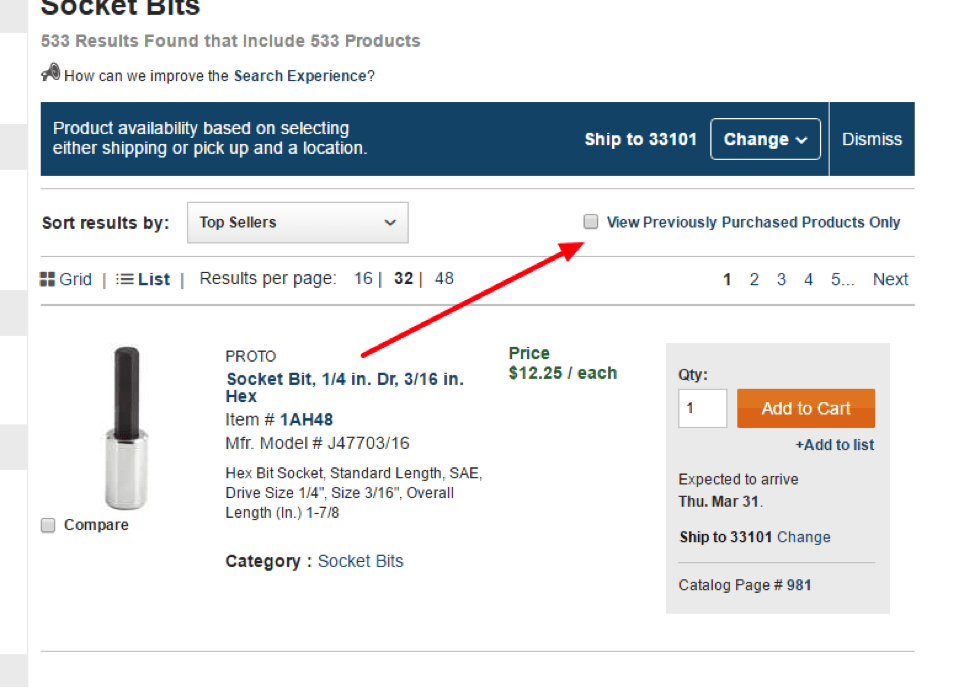Show 16 results per page
Screen dimensions: 975x688
click(363, 278)
